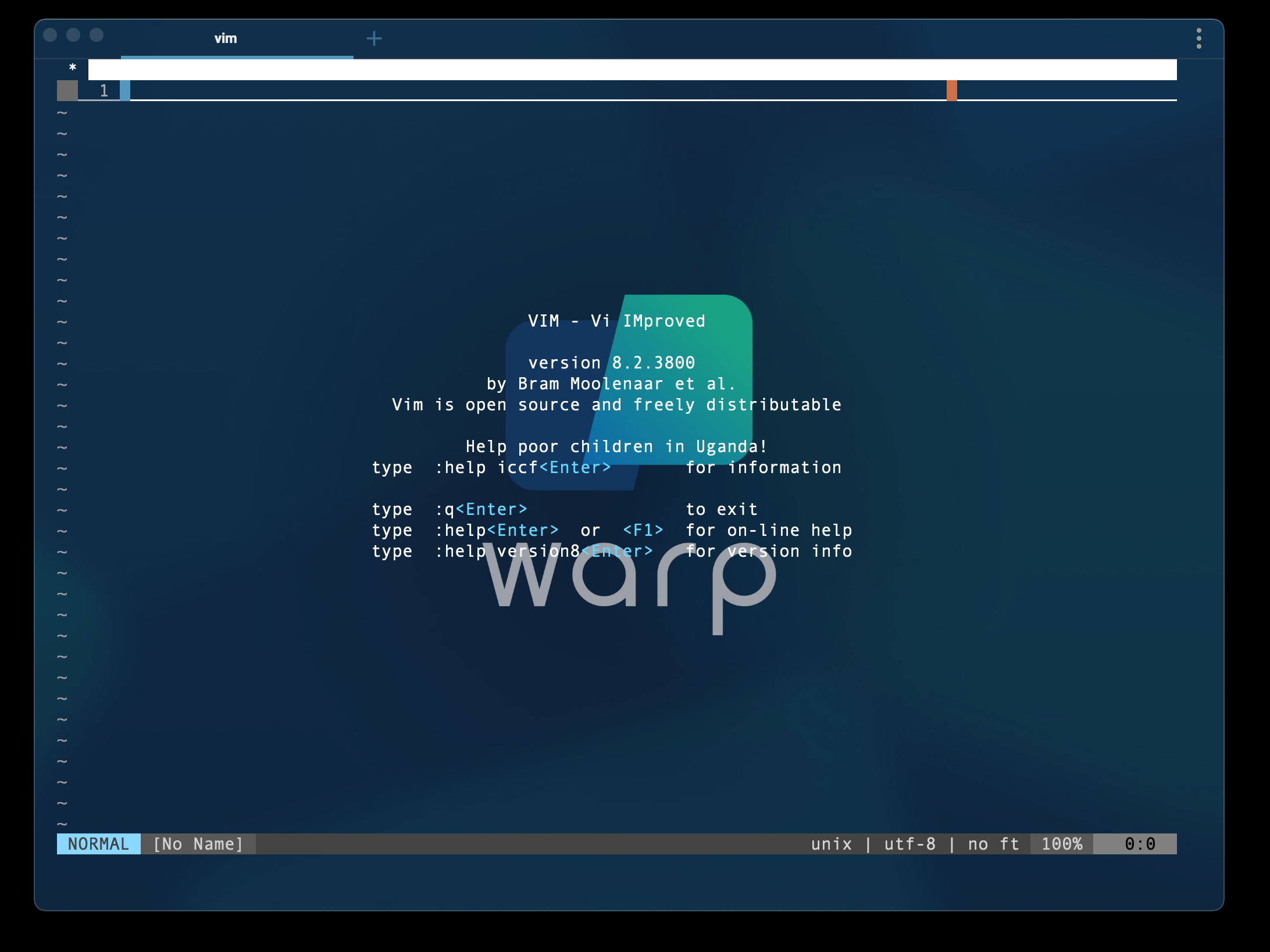This screenshot has width=1270, height=952.
Task: Open the three-dot options menu
Action: coord(1198,39)
